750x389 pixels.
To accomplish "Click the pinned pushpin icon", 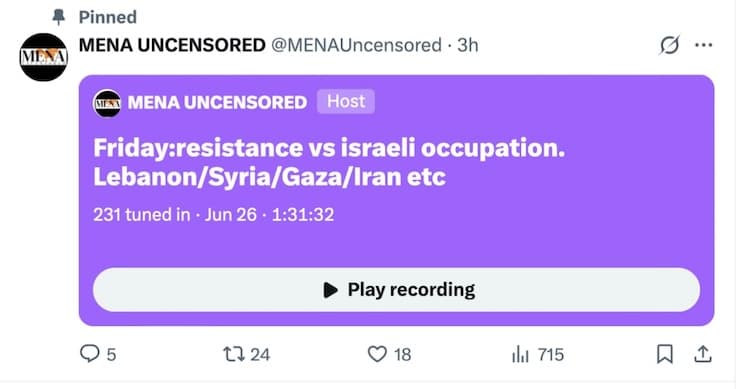I will pyautogui.click(x=58, y=17).
